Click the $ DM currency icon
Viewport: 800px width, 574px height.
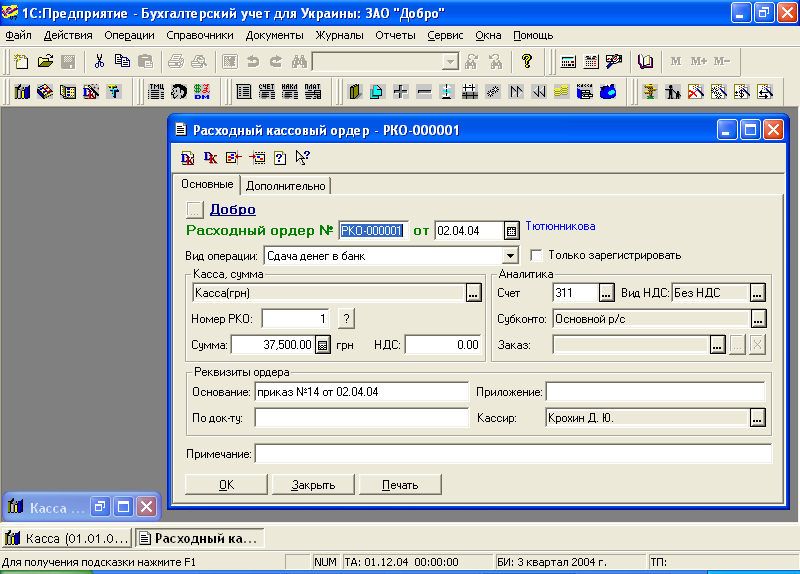click(202, 92)
